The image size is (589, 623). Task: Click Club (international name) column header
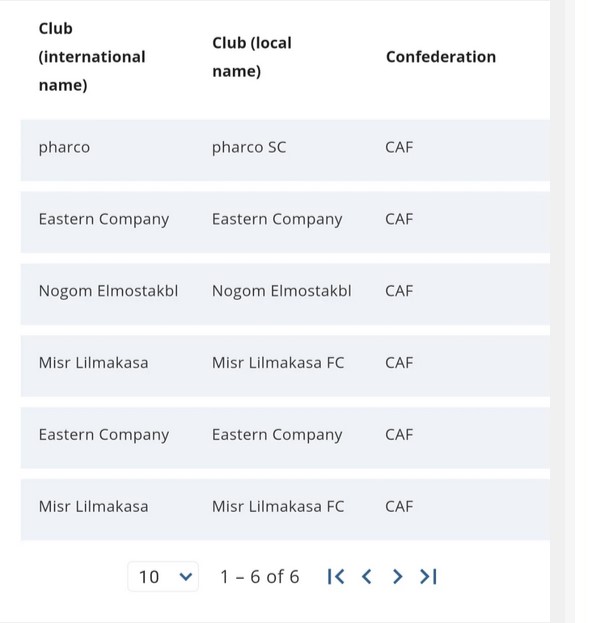click(x=92, y=57)
